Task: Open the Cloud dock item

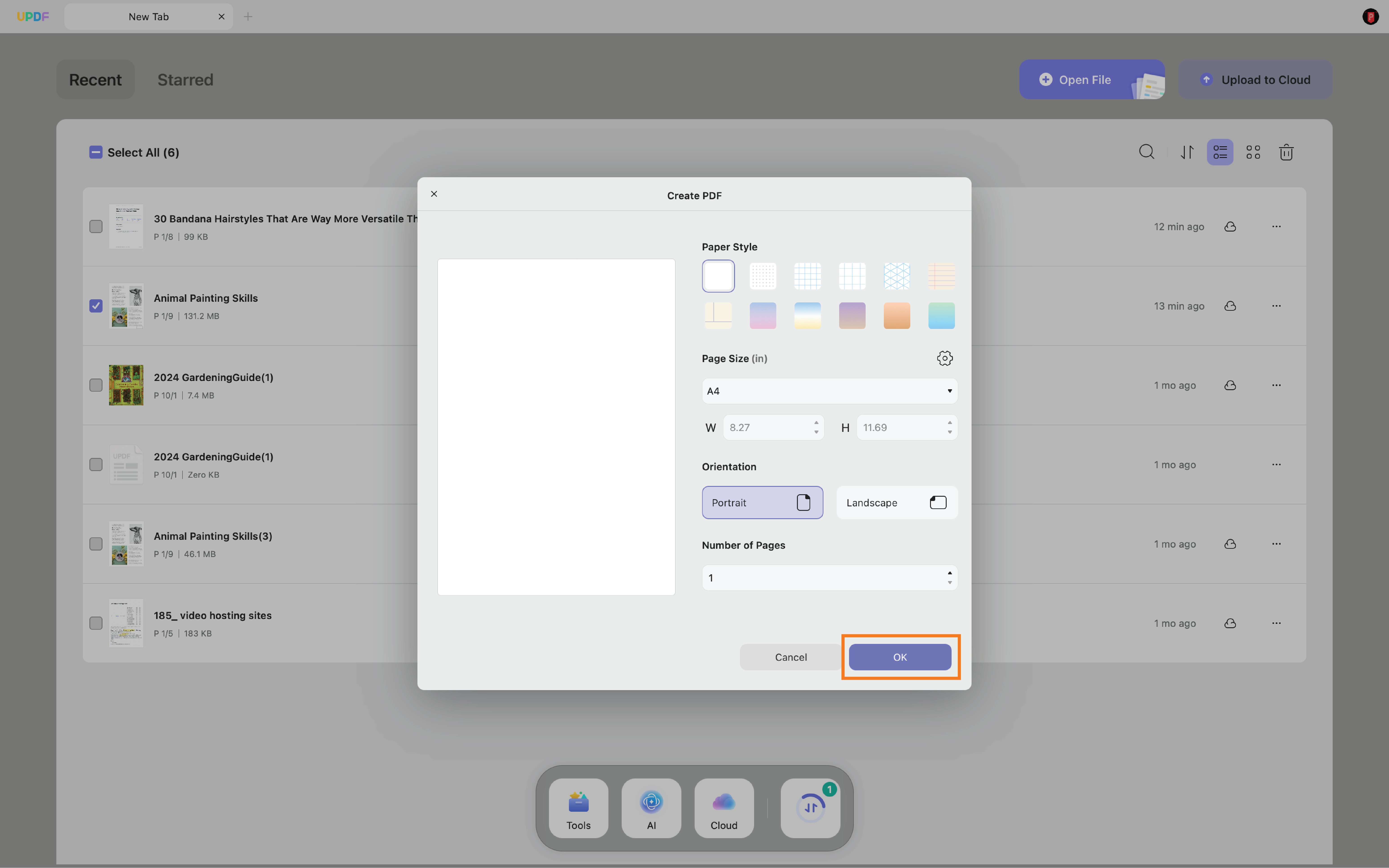Action: point(724,808)
